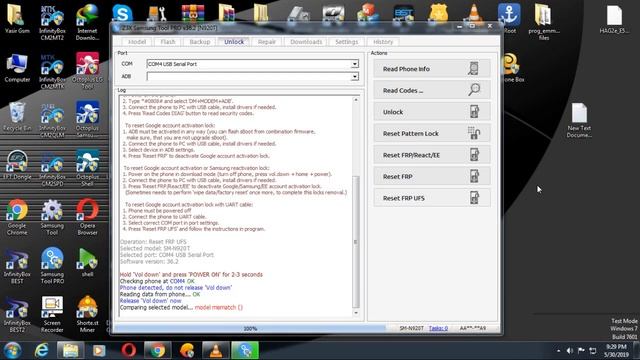Expand the COM port dropdown
Screen dimensions: 640x360
click(x=354, y=64)
